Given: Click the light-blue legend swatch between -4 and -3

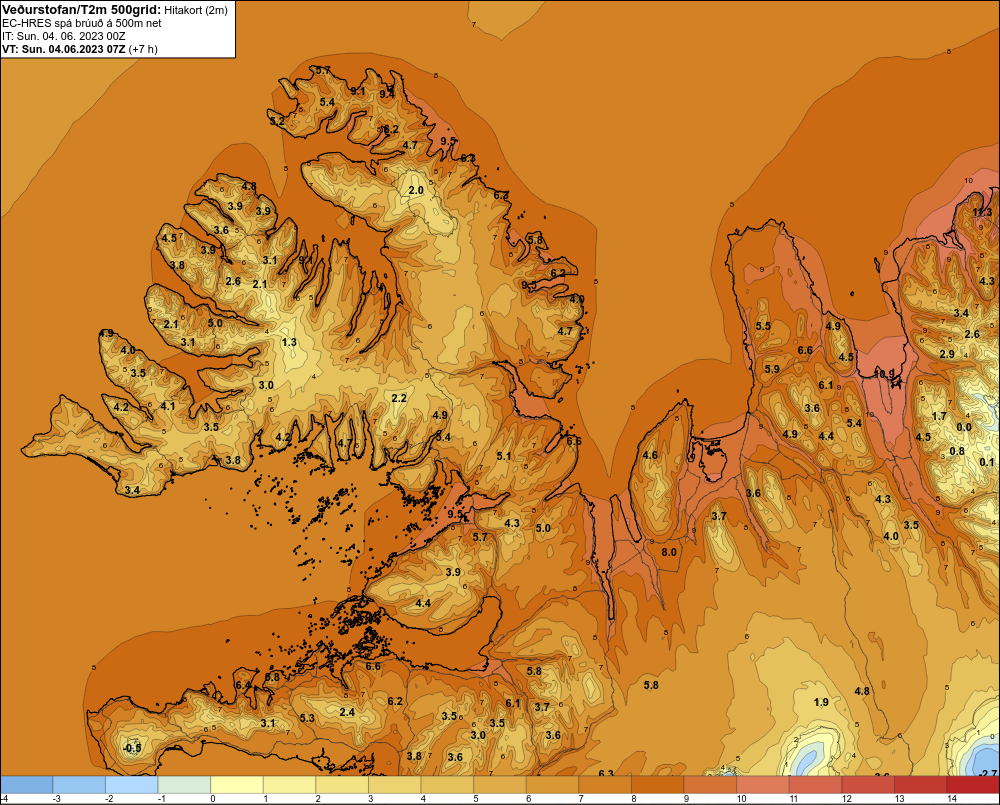Looking at the screenshot, I should [26, 785].
